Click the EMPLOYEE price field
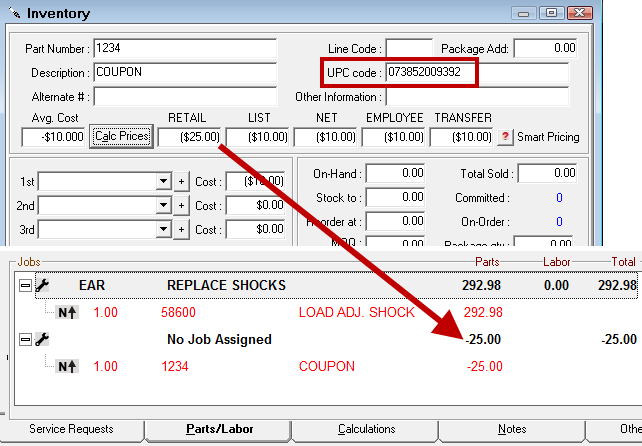Image resolution: width=642 pixels, height=446 pixels. coord(393,137)
